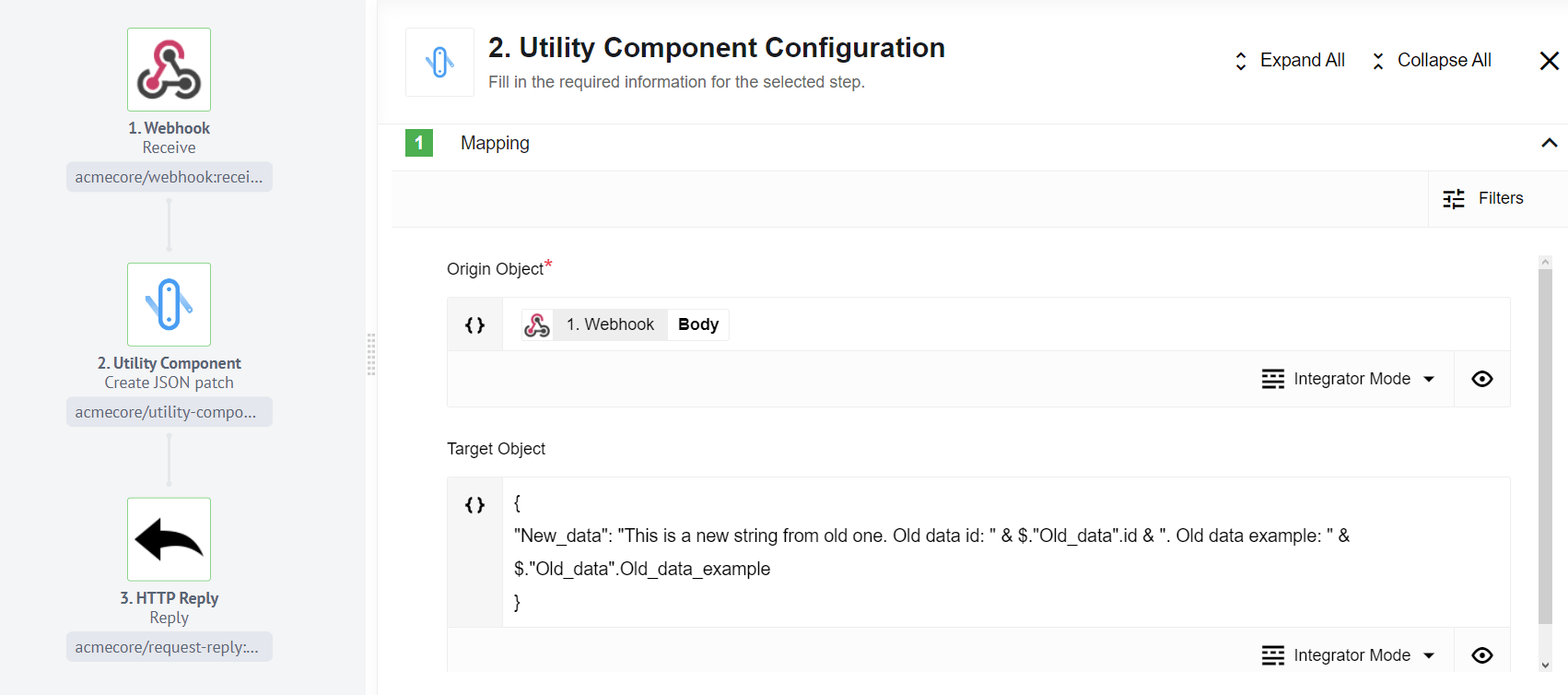The width and height of the screenshot is (1568, 695).
Task: Click the curly braces icon beside Target Object
Action: point(474,504)
